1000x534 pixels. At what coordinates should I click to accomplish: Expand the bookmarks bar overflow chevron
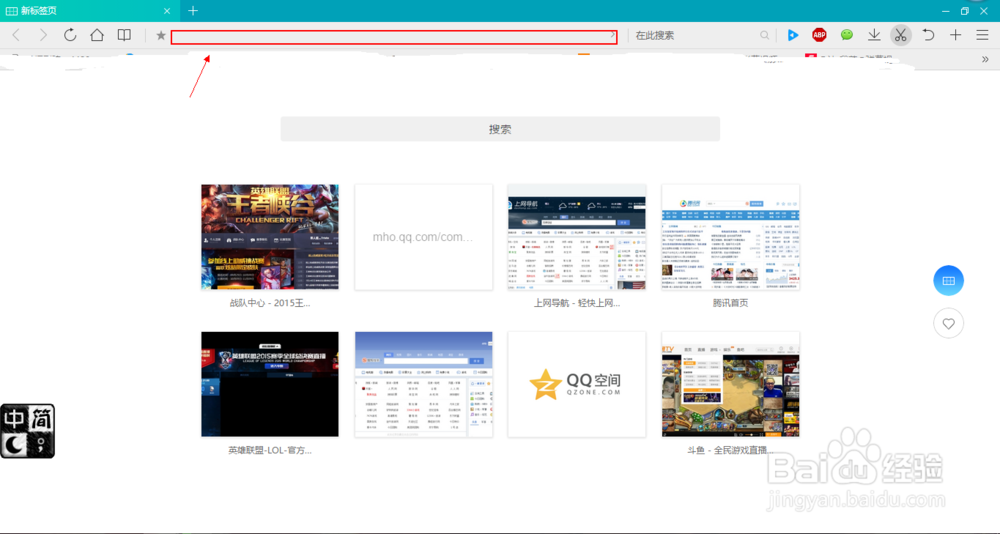pyautogui.click(x=985, y=59)
